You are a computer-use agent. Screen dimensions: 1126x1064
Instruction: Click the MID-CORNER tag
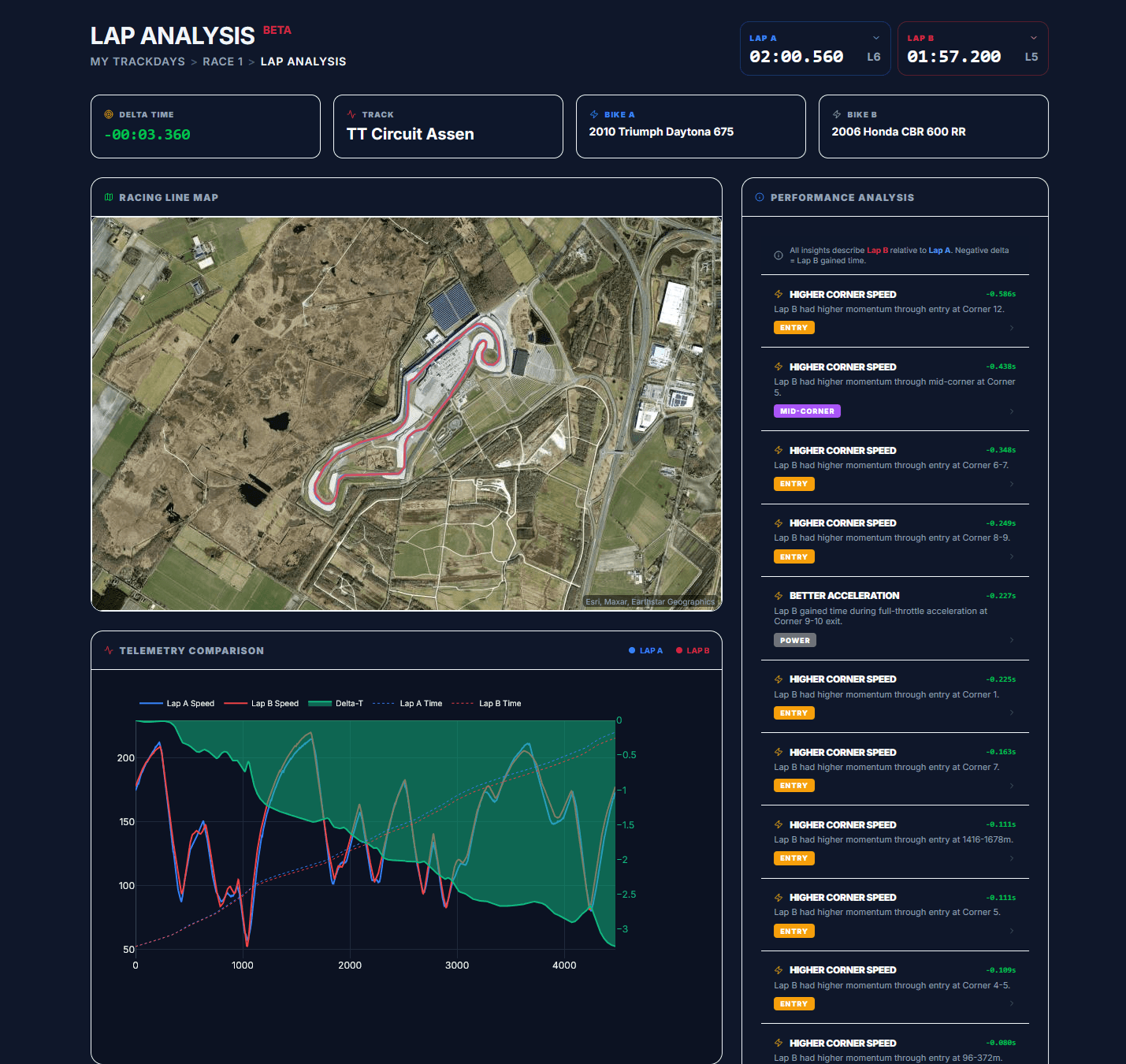[x=808, y=411]
